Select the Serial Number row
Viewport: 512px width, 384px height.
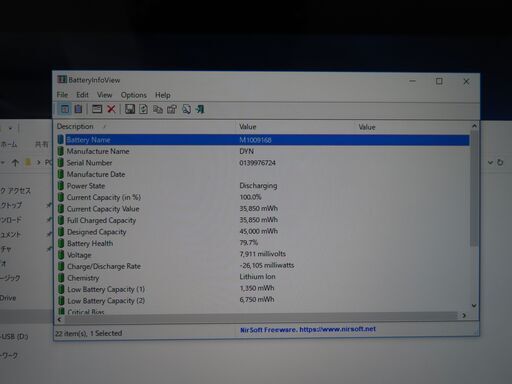(x=263, y=163)
